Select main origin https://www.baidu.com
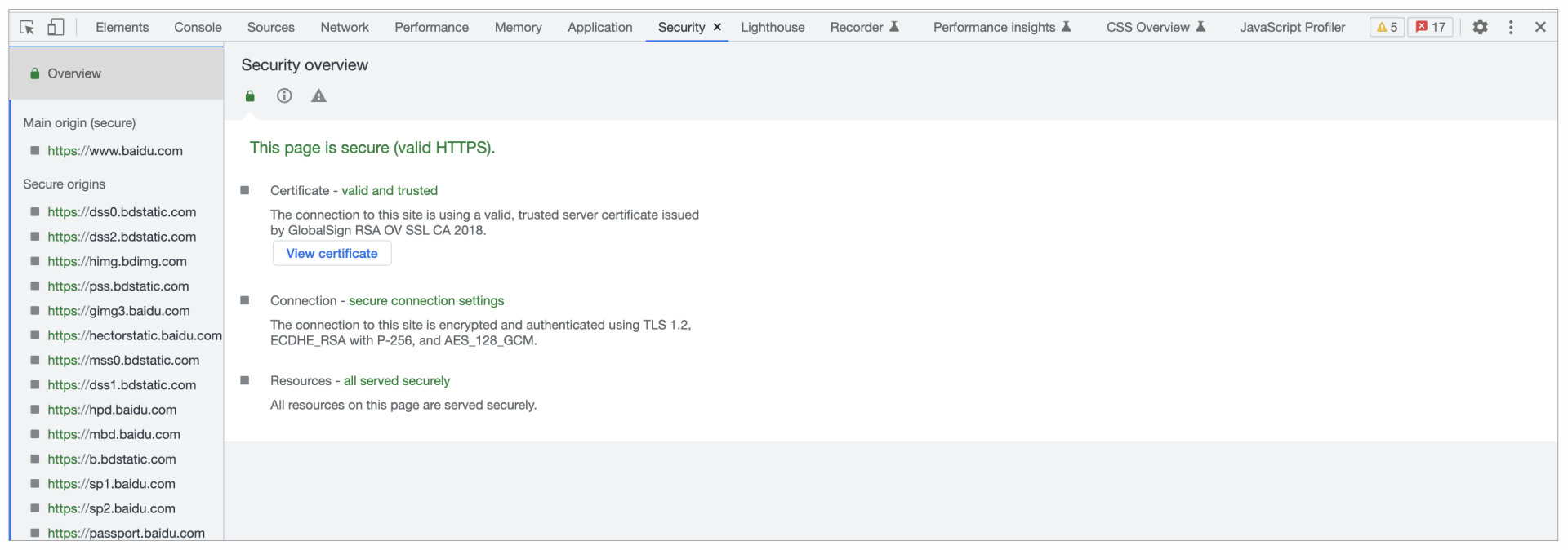 pyautogui.click(x=115, y=151)
